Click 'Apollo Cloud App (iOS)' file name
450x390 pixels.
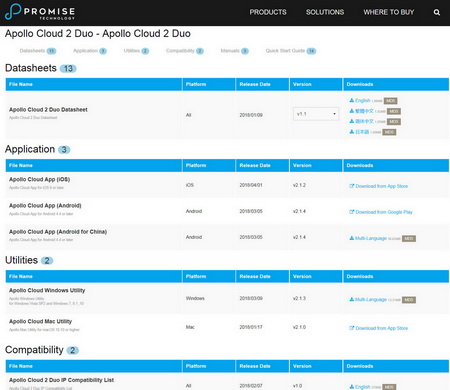click(x=40, y=179)
